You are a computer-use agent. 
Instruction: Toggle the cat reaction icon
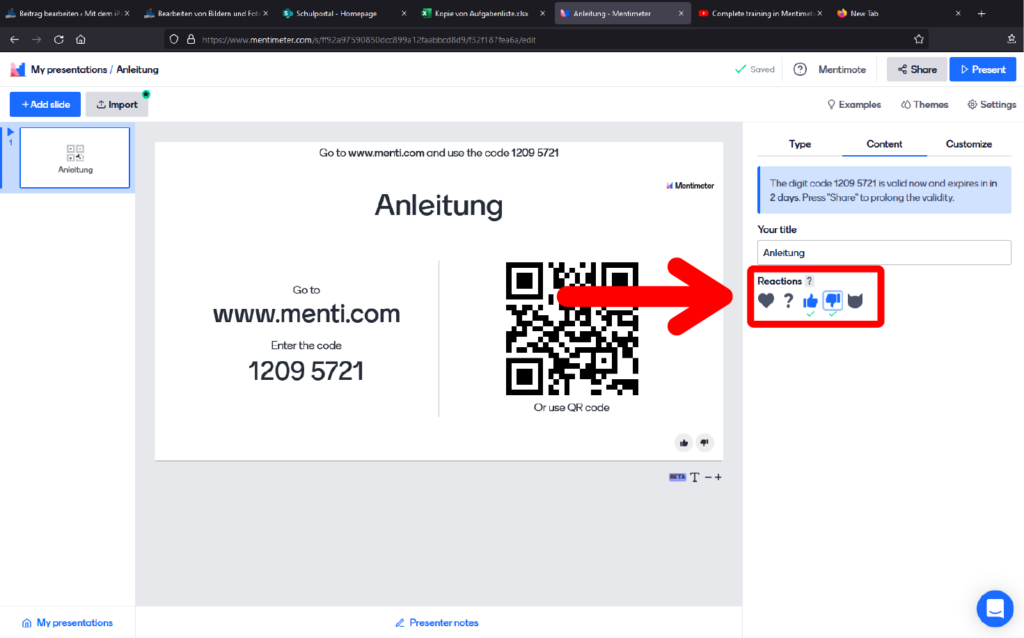pos(855,300)
